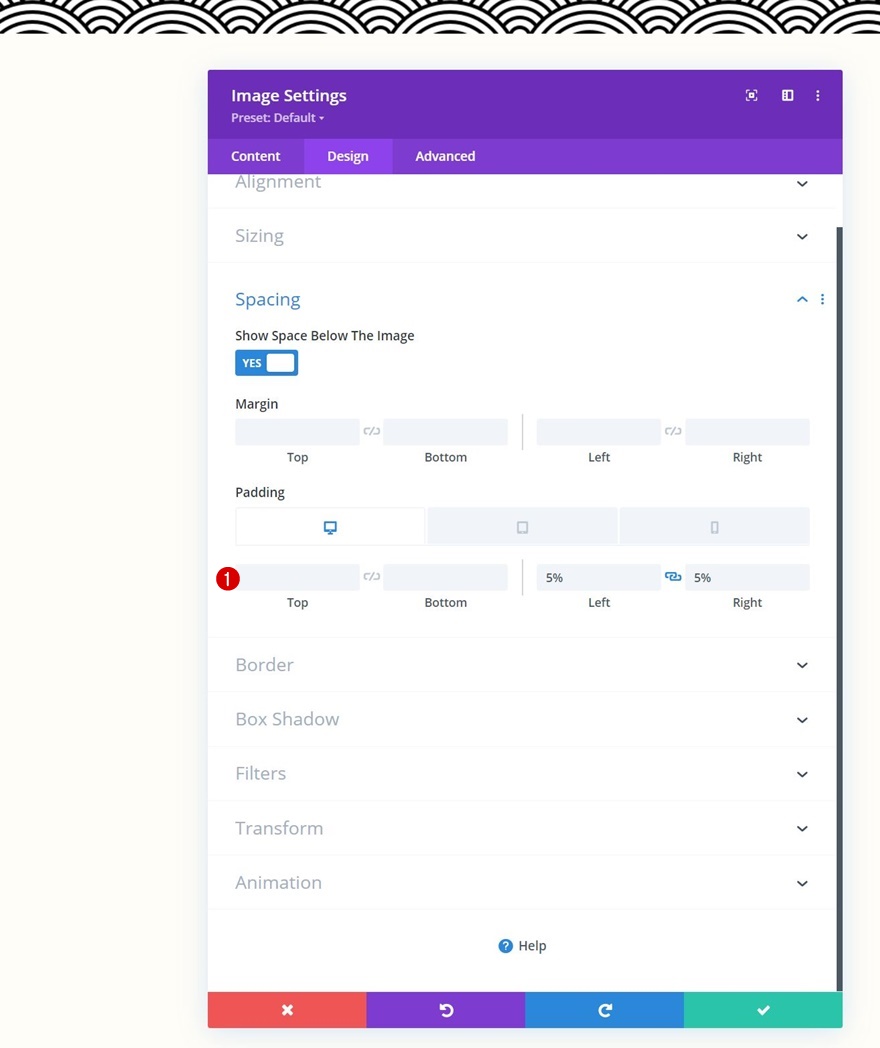Link Padding top and bottom values
The image size is (880, 1048).
click(x=372, y=577)
